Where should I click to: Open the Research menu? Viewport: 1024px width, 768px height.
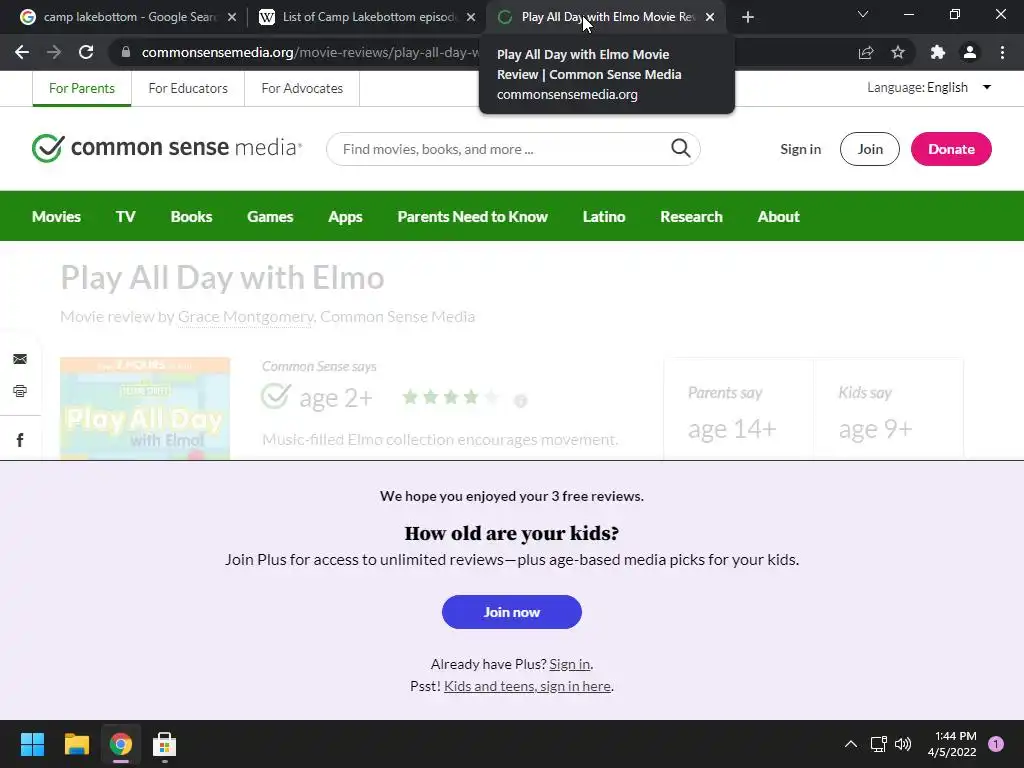[691, 216]
